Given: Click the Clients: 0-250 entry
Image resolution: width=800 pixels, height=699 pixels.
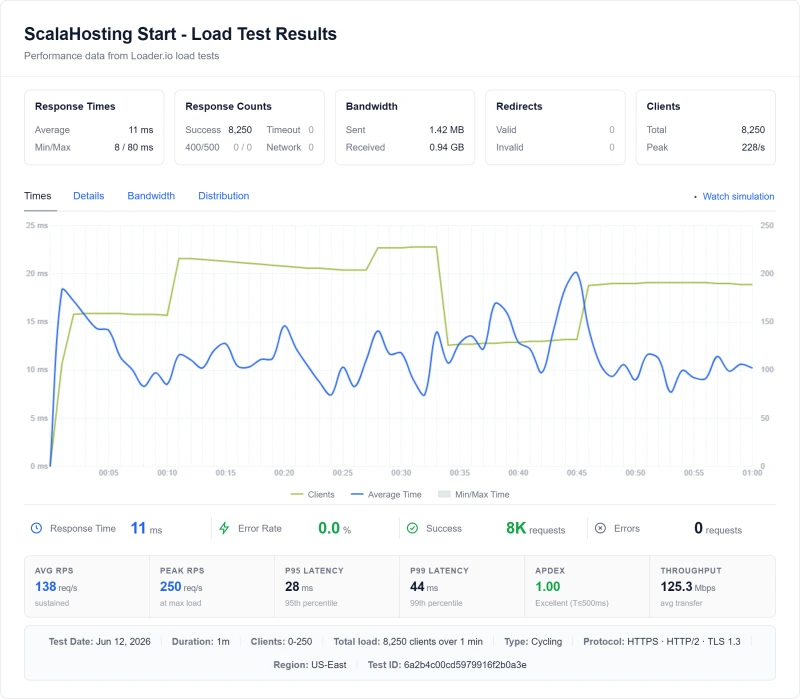Looking at the screenshot, I should 281,641.
